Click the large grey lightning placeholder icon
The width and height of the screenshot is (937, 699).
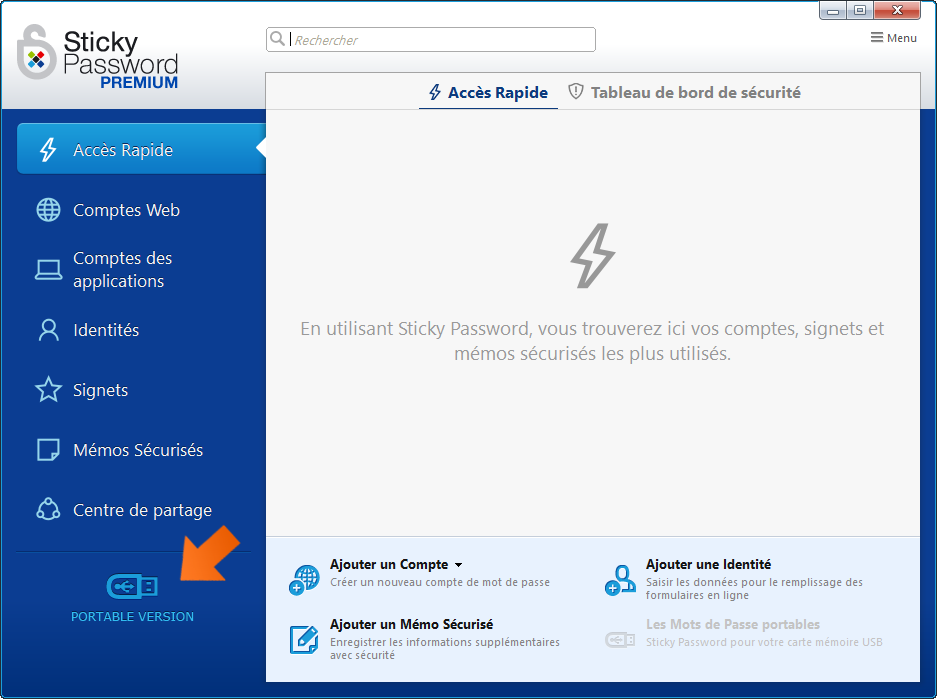click(593, 256)
